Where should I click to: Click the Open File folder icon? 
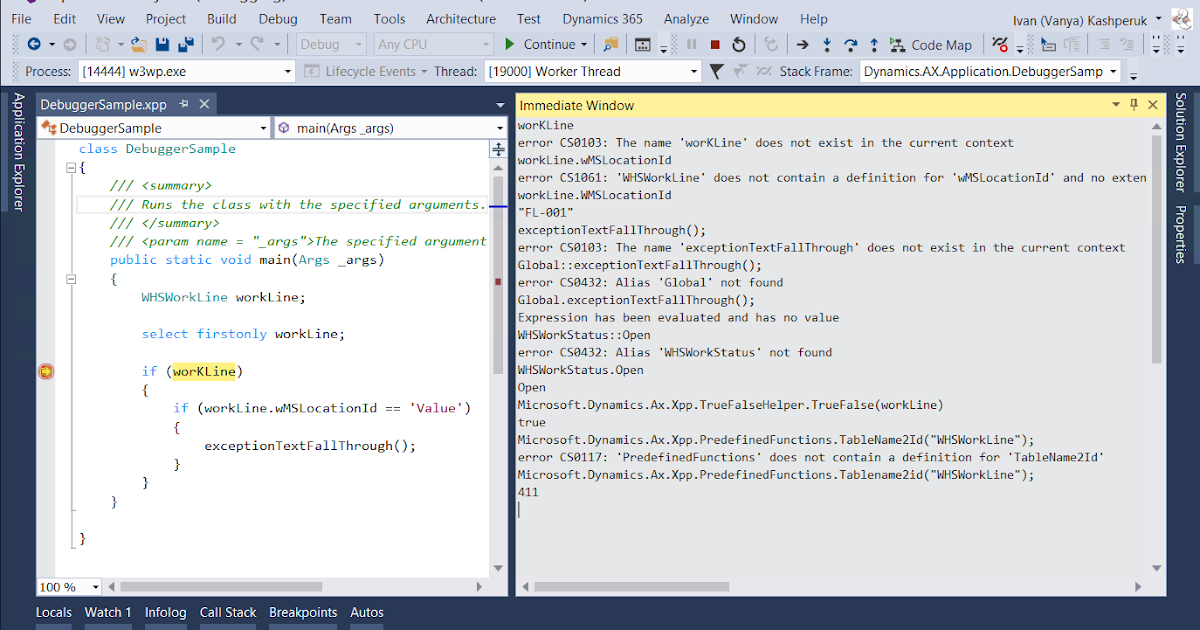point(138,44)
